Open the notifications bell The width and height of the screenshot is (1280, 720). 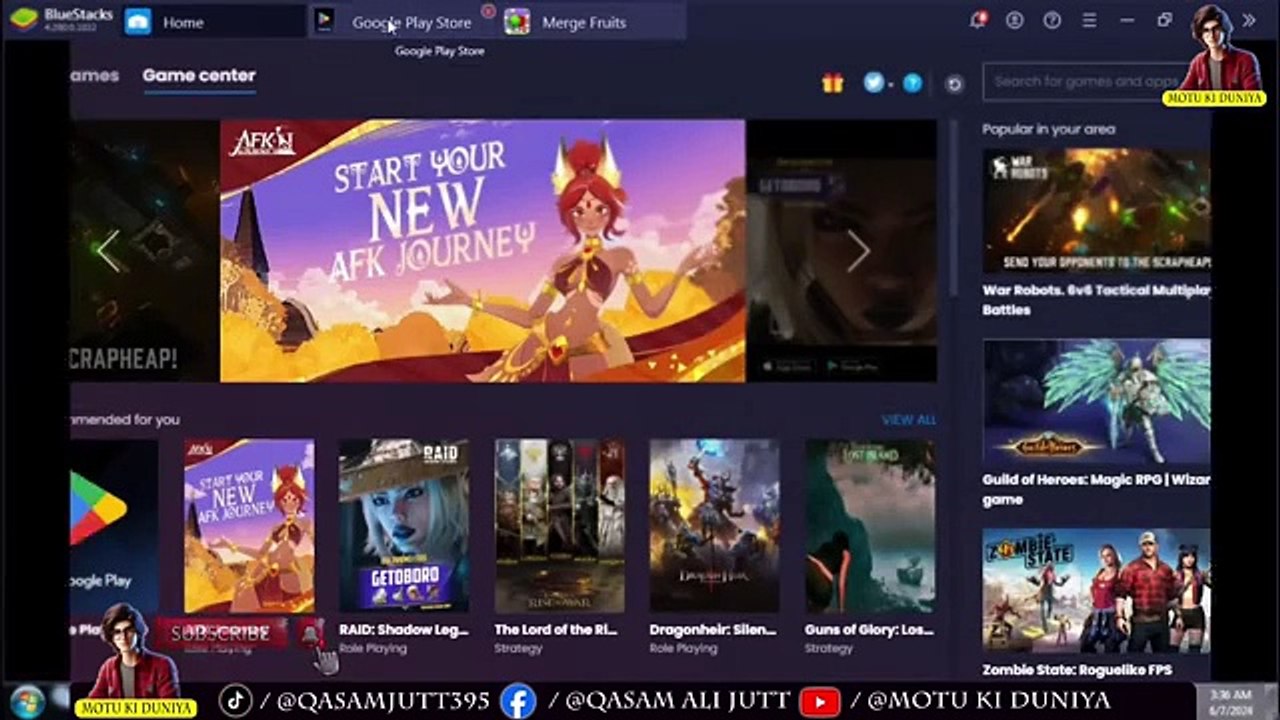pyautogui.click(x=978, y=20)
